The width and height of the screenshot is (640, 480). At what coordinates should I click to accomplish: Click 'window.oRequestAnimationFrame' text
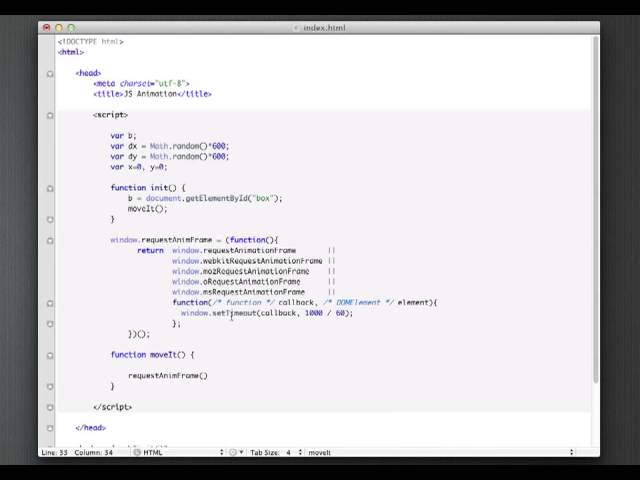click(236, 282)
